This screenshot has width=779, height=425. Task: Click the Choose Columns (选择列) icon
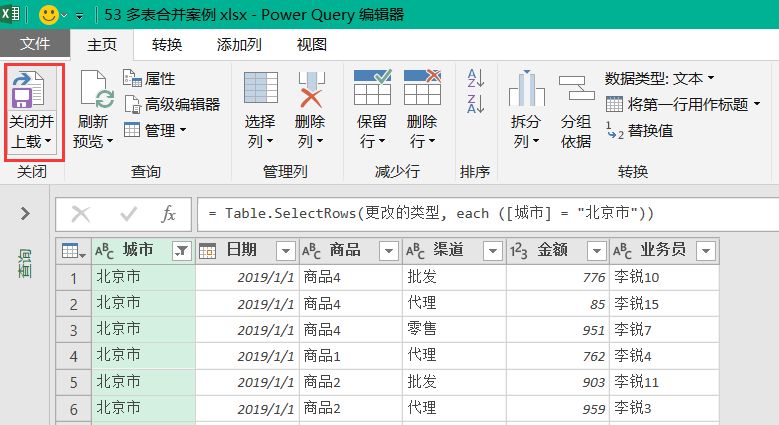(261, 88)
